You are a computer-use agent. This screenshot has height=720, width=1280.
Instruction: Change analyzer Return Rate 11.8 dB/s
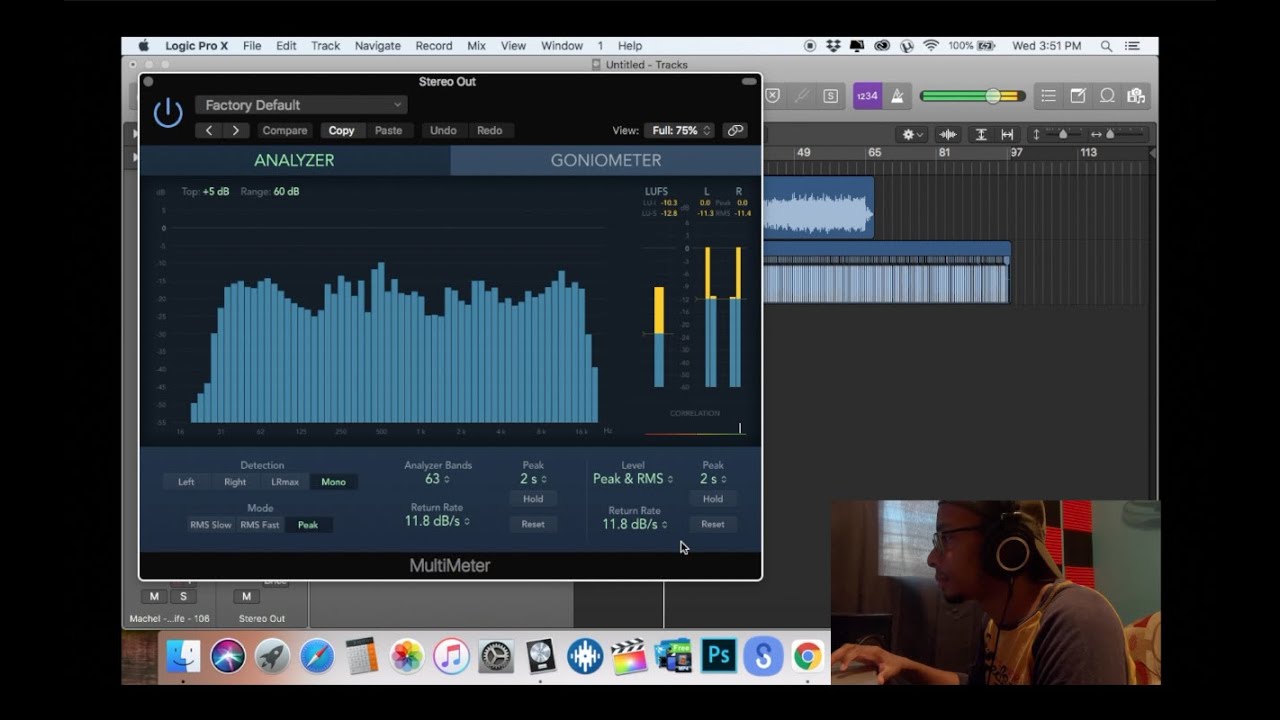point(437,521)
